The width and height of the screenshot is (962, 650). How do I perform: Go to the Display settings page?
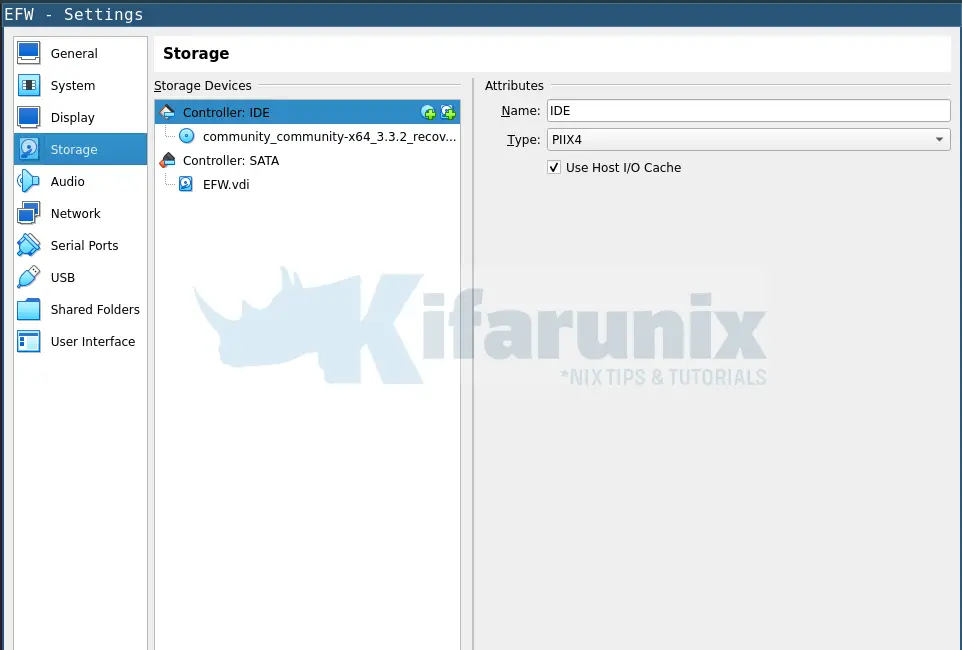(80, 117)
